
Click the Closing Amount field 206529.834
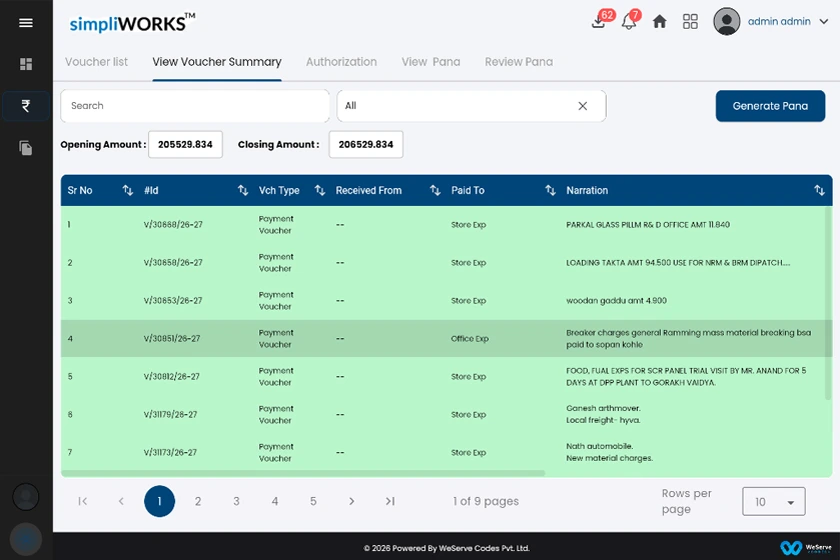click(x=366, y=144)
